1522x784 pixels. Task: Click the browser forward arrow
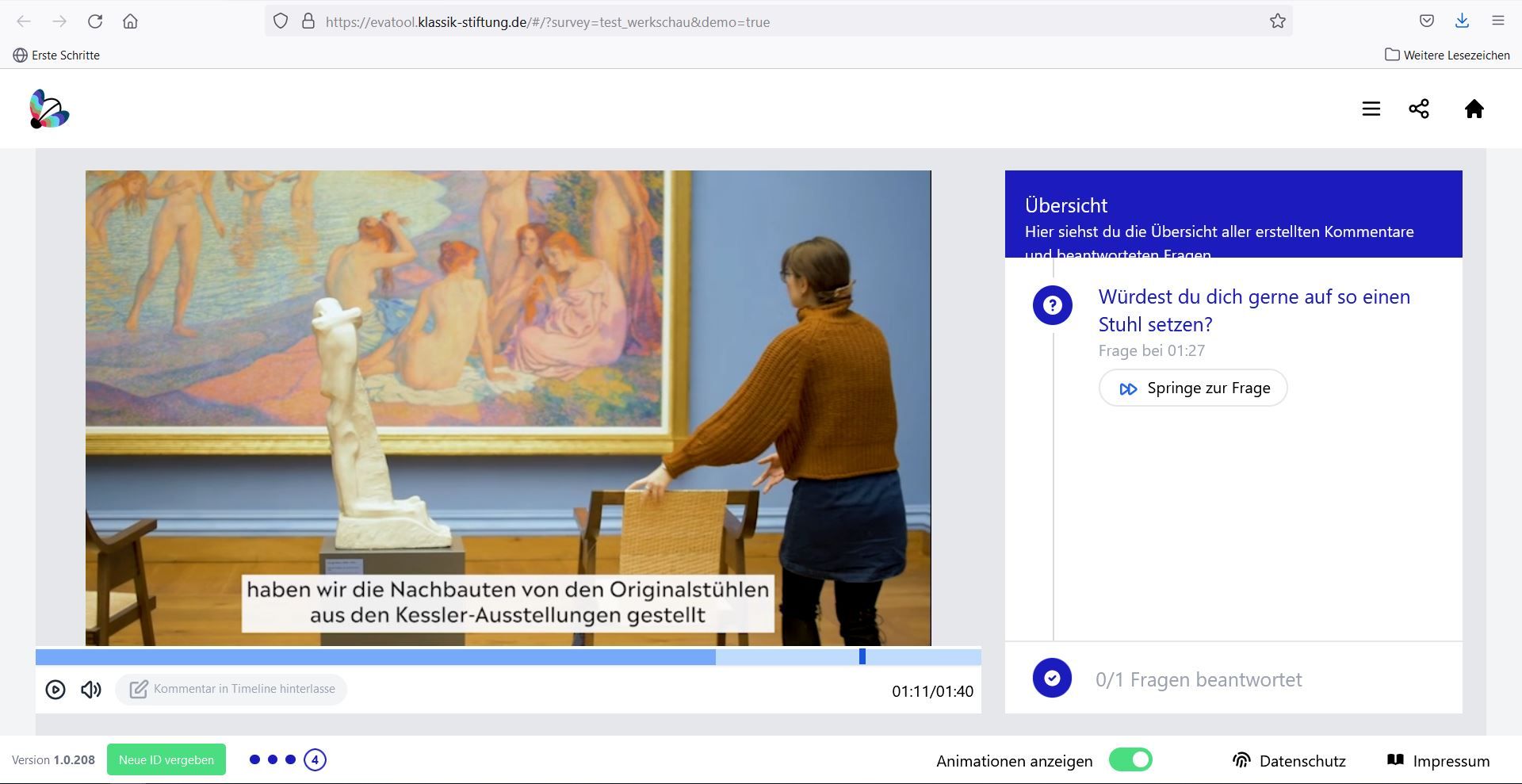coord(59,21)
